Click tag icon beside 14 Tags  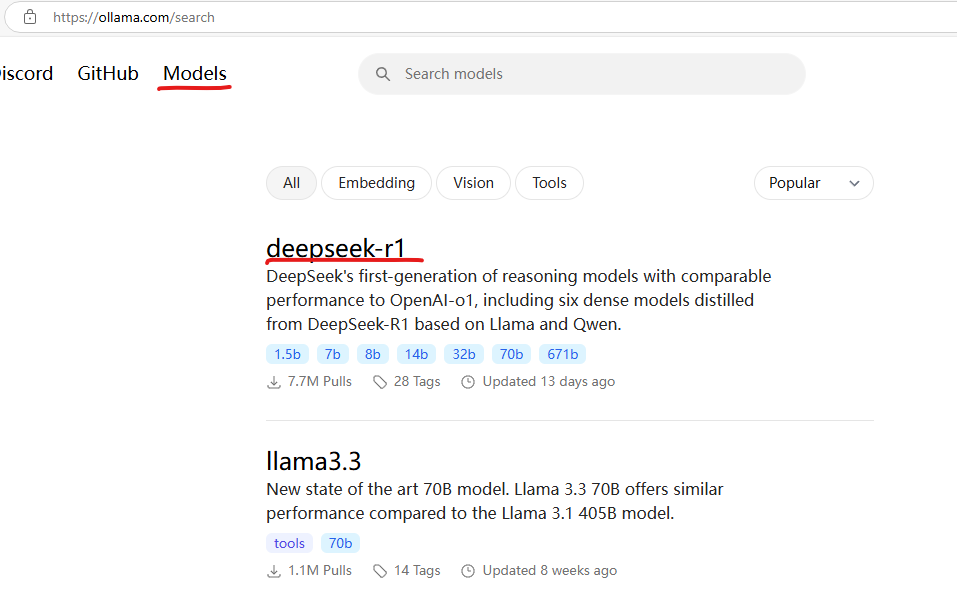(380, 571)
